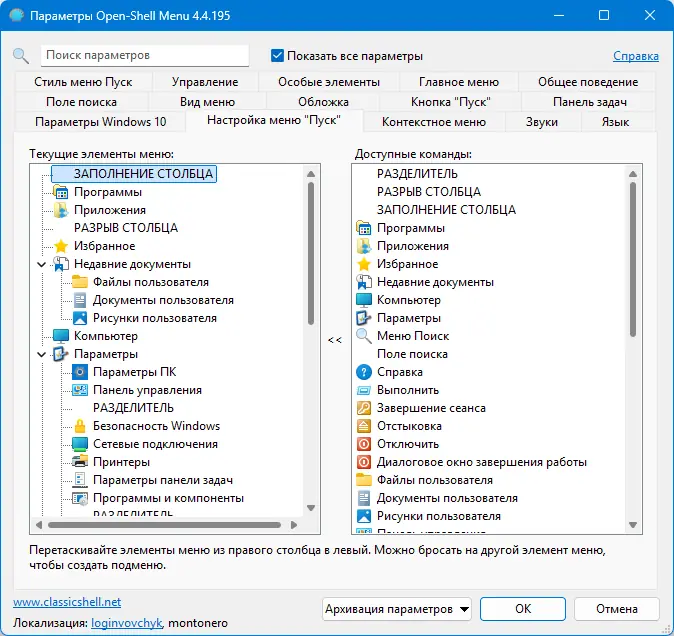
Task: Click the Выполнить icon in available commands
Action: click(x=364, y=390)
